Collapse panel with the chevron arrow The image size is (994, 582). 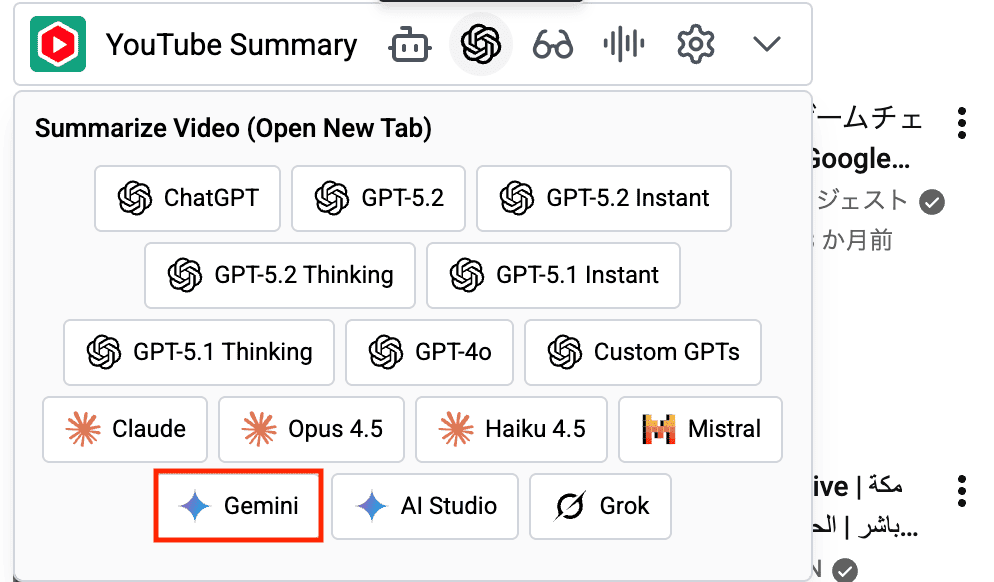[767, 45]
